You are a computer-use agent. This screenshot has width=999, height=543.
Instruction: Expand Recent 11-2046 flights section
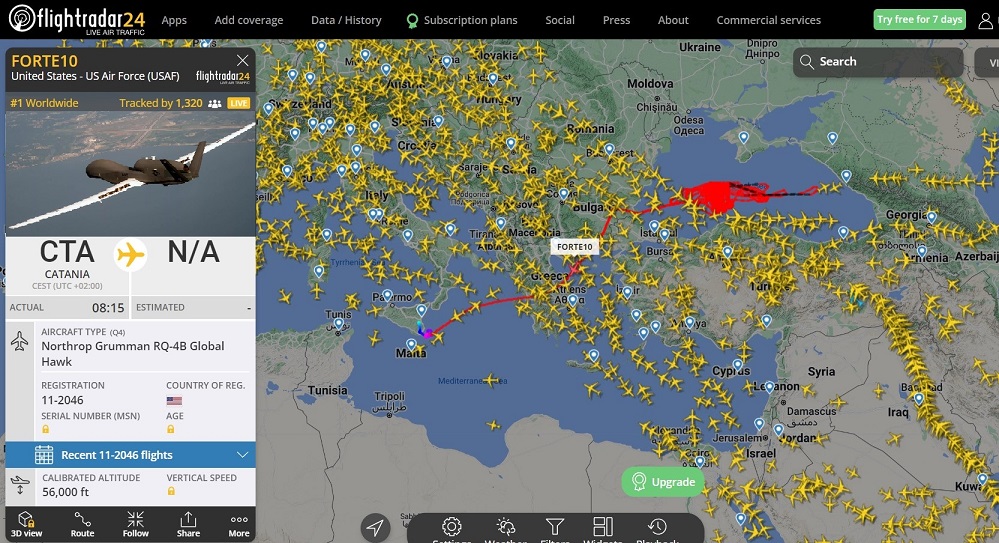click(x=131, y=455)
